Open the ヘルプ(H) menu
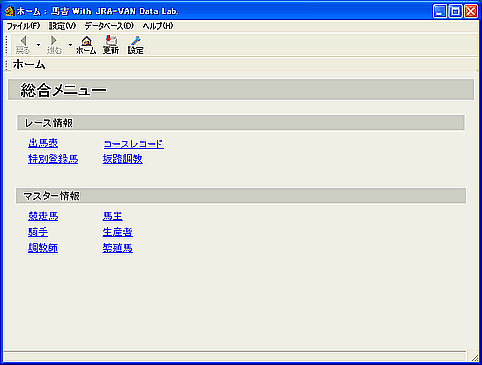Screen dimensions: 482x365 (158, 26)
